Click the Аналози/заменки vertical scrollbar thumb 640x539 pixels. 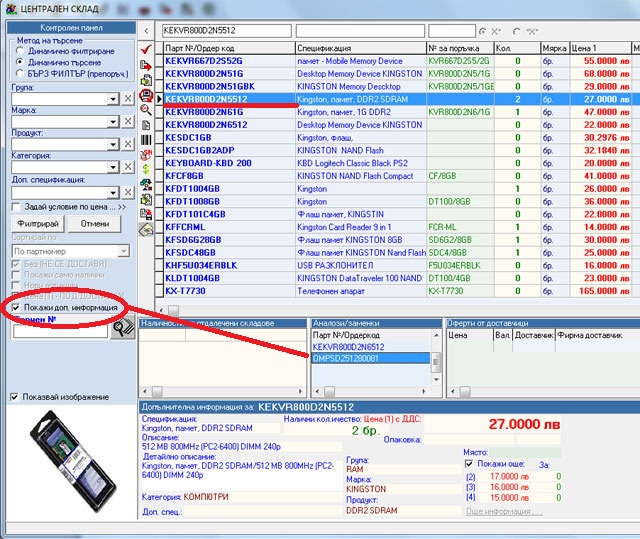click(436, 362)
